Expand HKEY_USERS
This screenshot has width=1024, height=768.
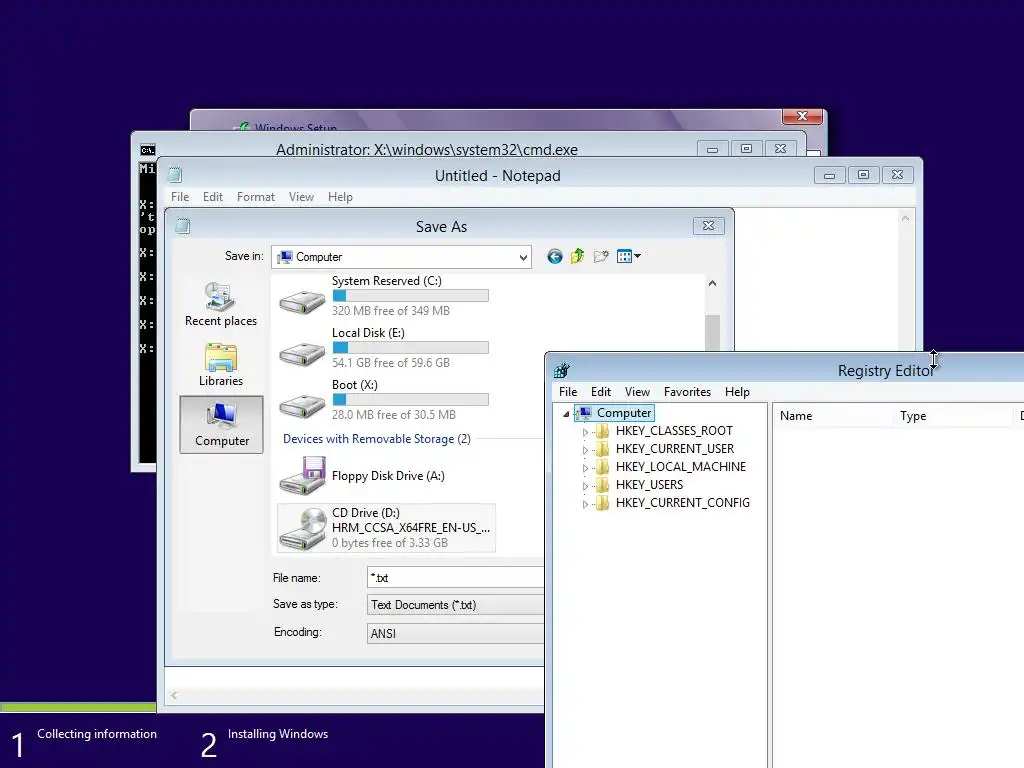coord(585,485)
